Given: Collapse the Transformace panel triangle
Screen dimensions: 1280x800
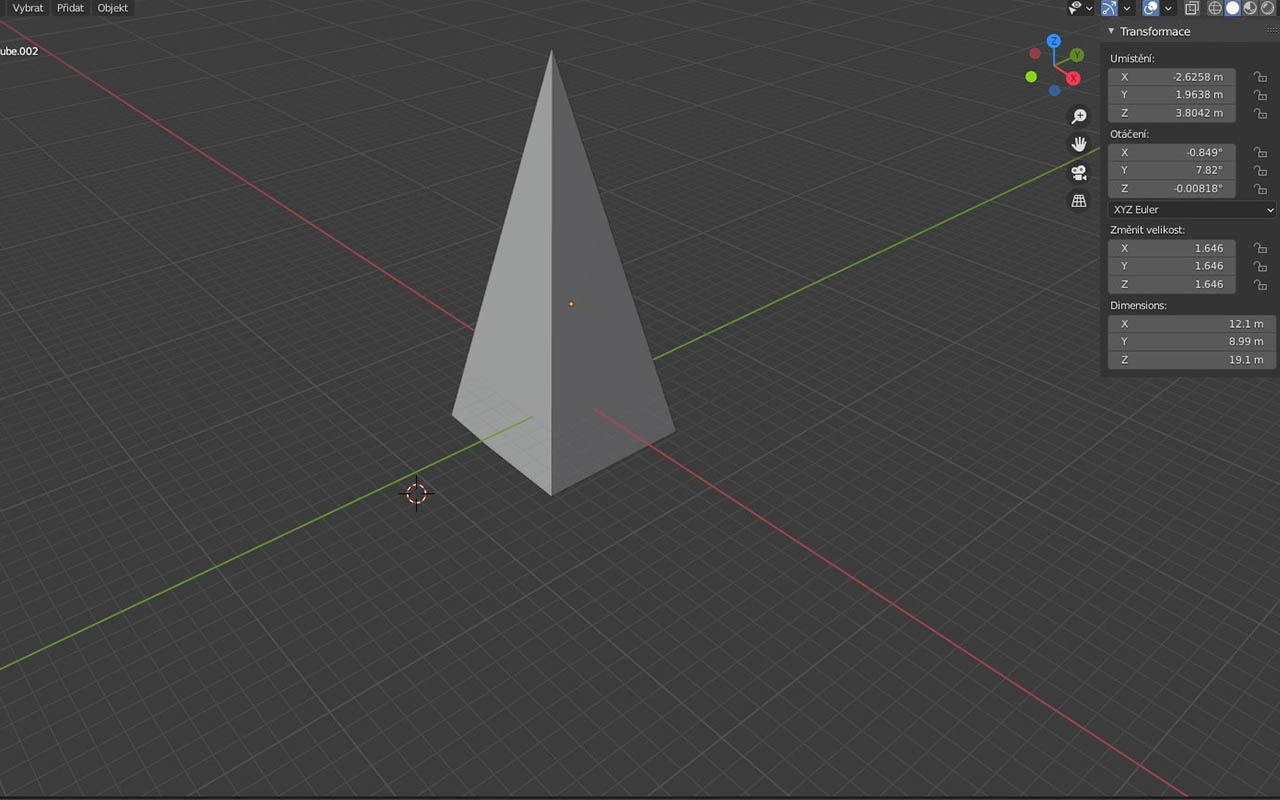Looking at the screenshot, I should tap(1111, 31).
